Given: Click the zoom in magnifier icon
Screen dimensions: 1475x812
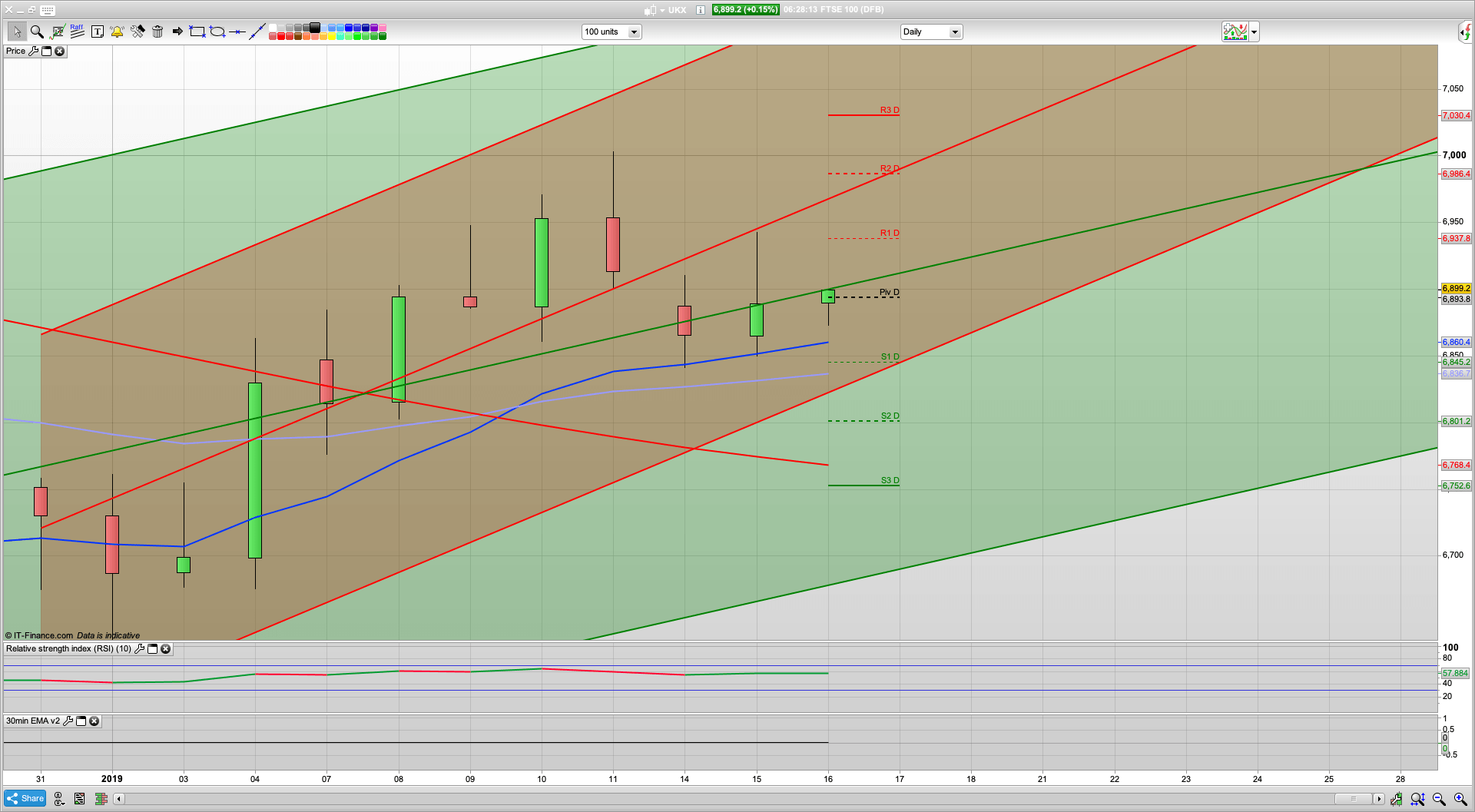Looking at the screenshot, I should 1460,799.
